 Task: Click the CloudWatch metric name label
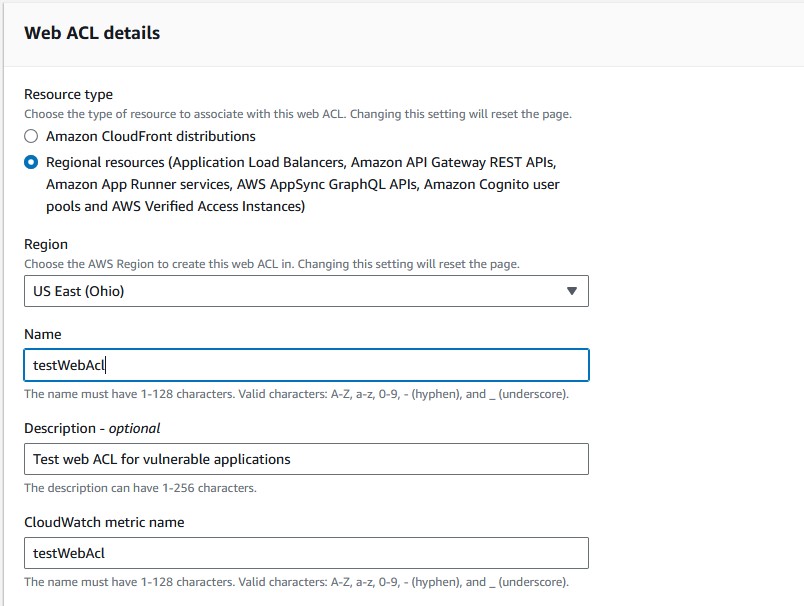point(104,522)
